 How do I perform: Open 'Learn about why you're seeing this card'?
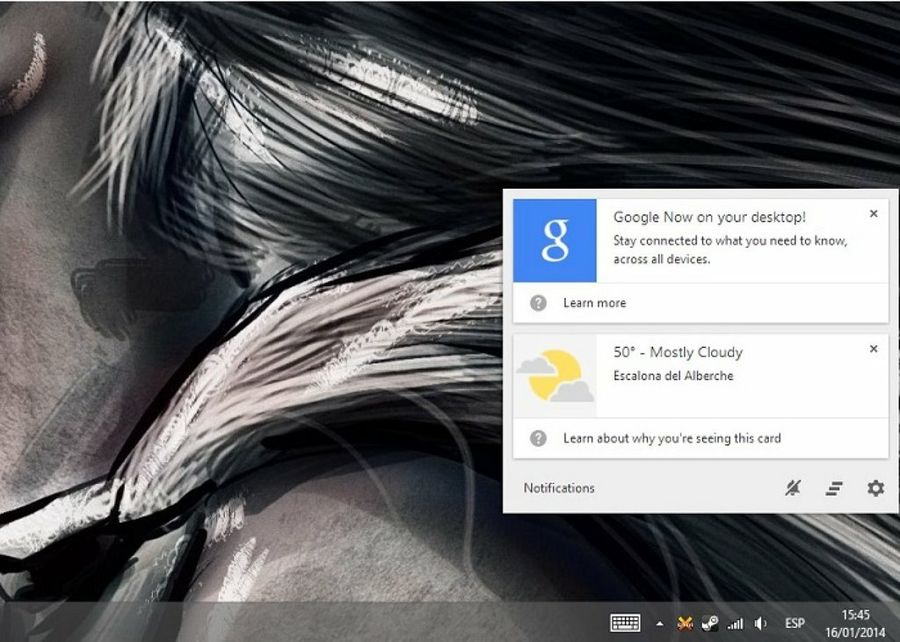coord(671,438)
